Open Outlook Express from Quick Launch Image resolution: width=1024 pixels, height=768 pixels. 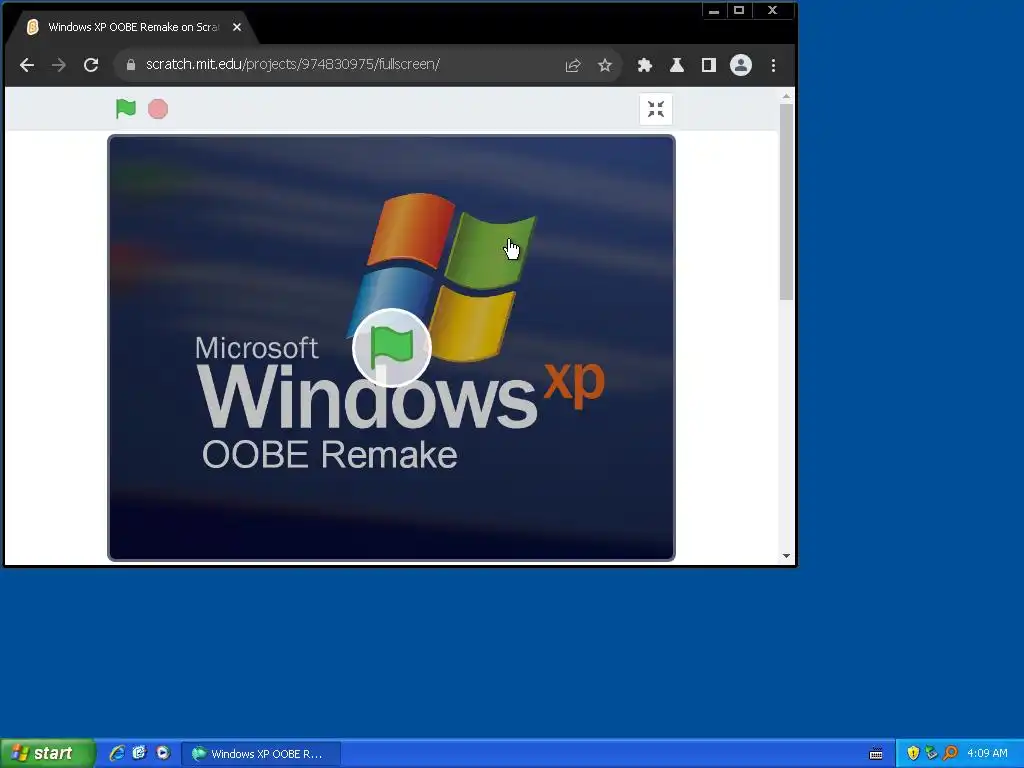pos(139,753)
